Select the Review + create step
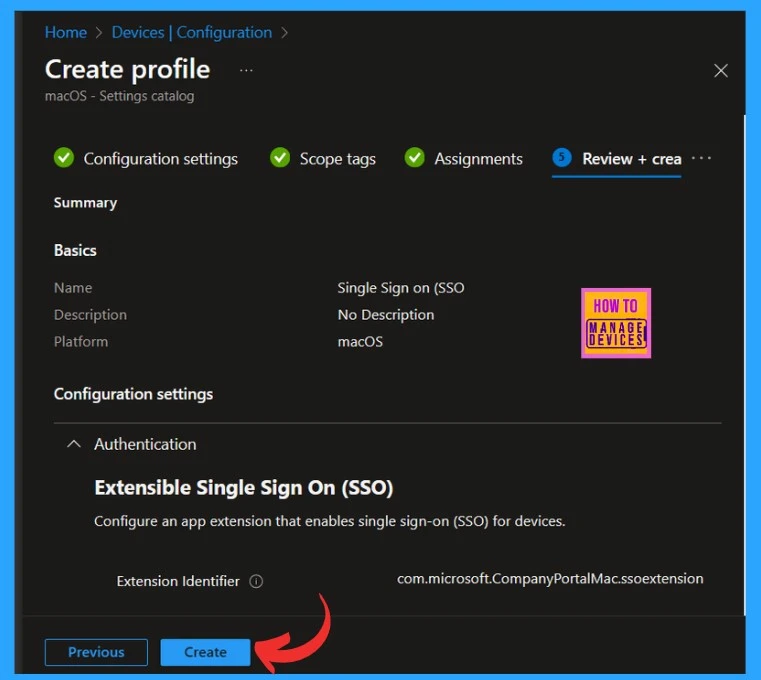The width and height of the screenshot is (761, 680). pyautogui.click(x=631, y=159)
